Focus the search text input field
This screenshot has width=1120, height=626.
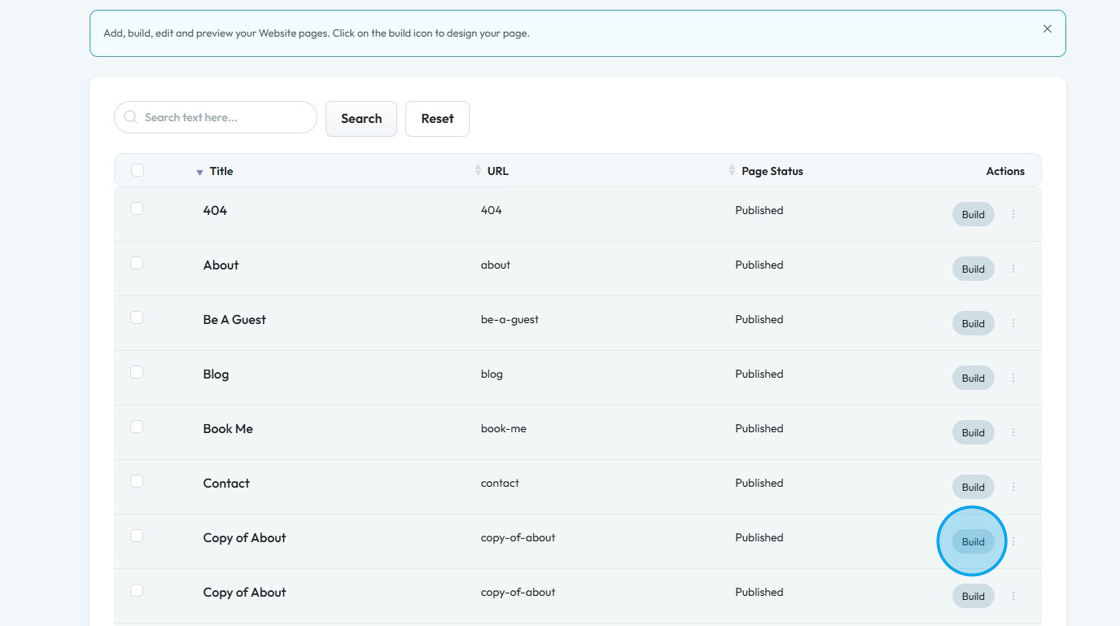[x=225, y=117]
